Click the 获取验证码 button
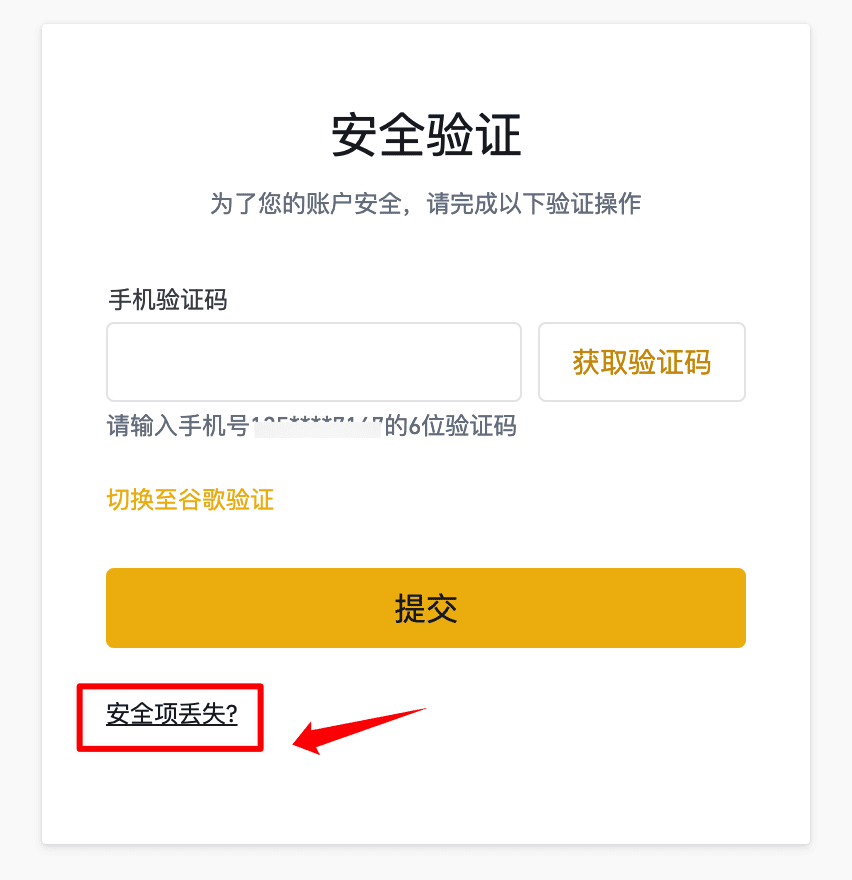852x880 pixels. coord(642,362)
